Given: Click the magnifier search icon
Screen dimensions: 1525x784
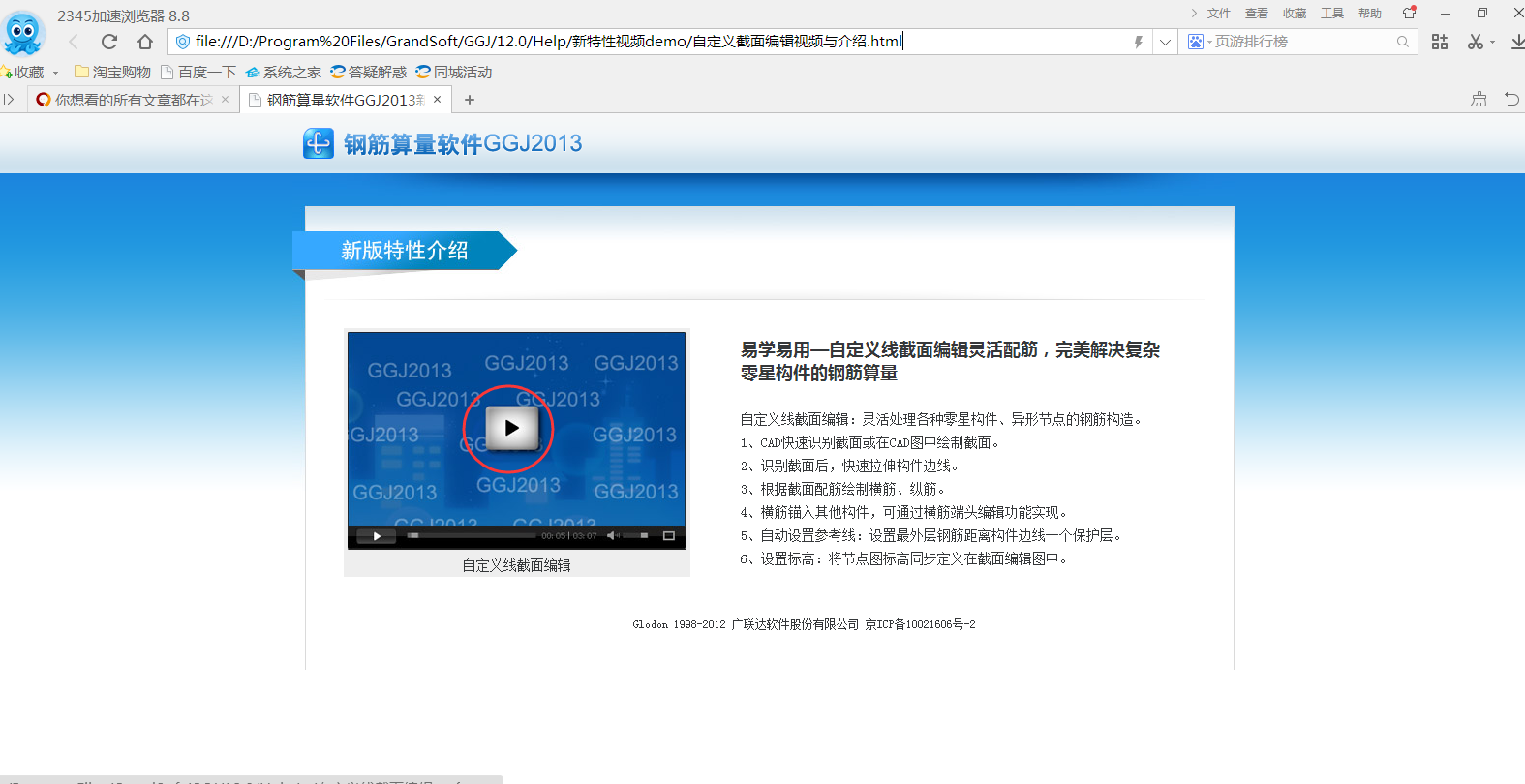Looking at the screenshot, I should coord(1402,42).
